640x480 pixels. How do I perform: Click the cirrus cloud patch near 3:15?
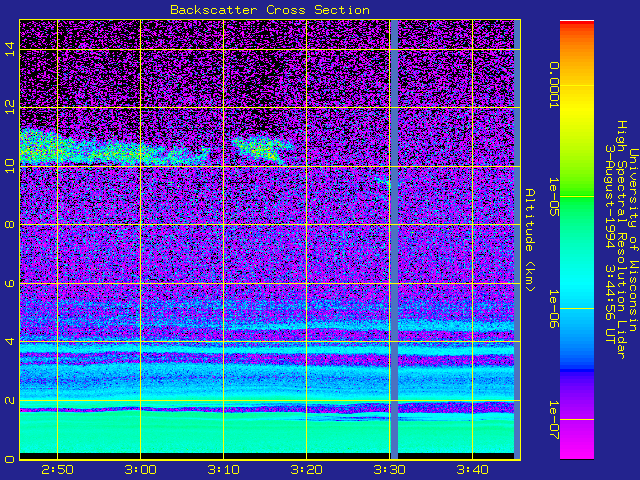(261, 149)
